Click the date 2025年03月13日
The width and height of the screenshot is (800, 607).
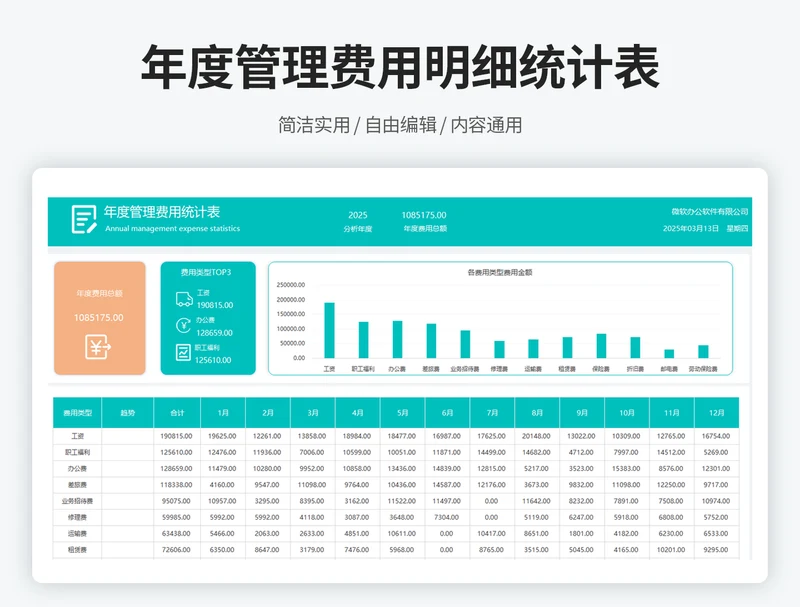point(691,229)
